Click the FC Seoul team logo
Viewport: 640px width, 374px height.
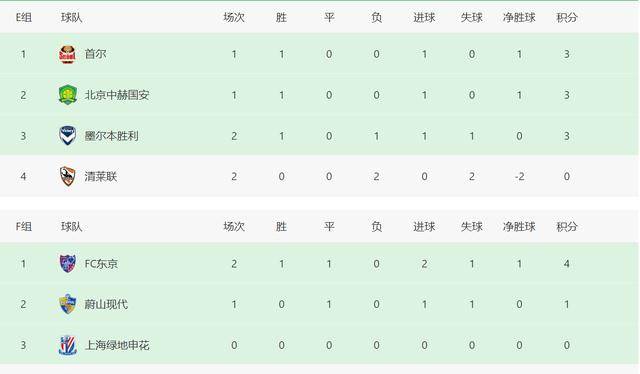tap(67, 54)
